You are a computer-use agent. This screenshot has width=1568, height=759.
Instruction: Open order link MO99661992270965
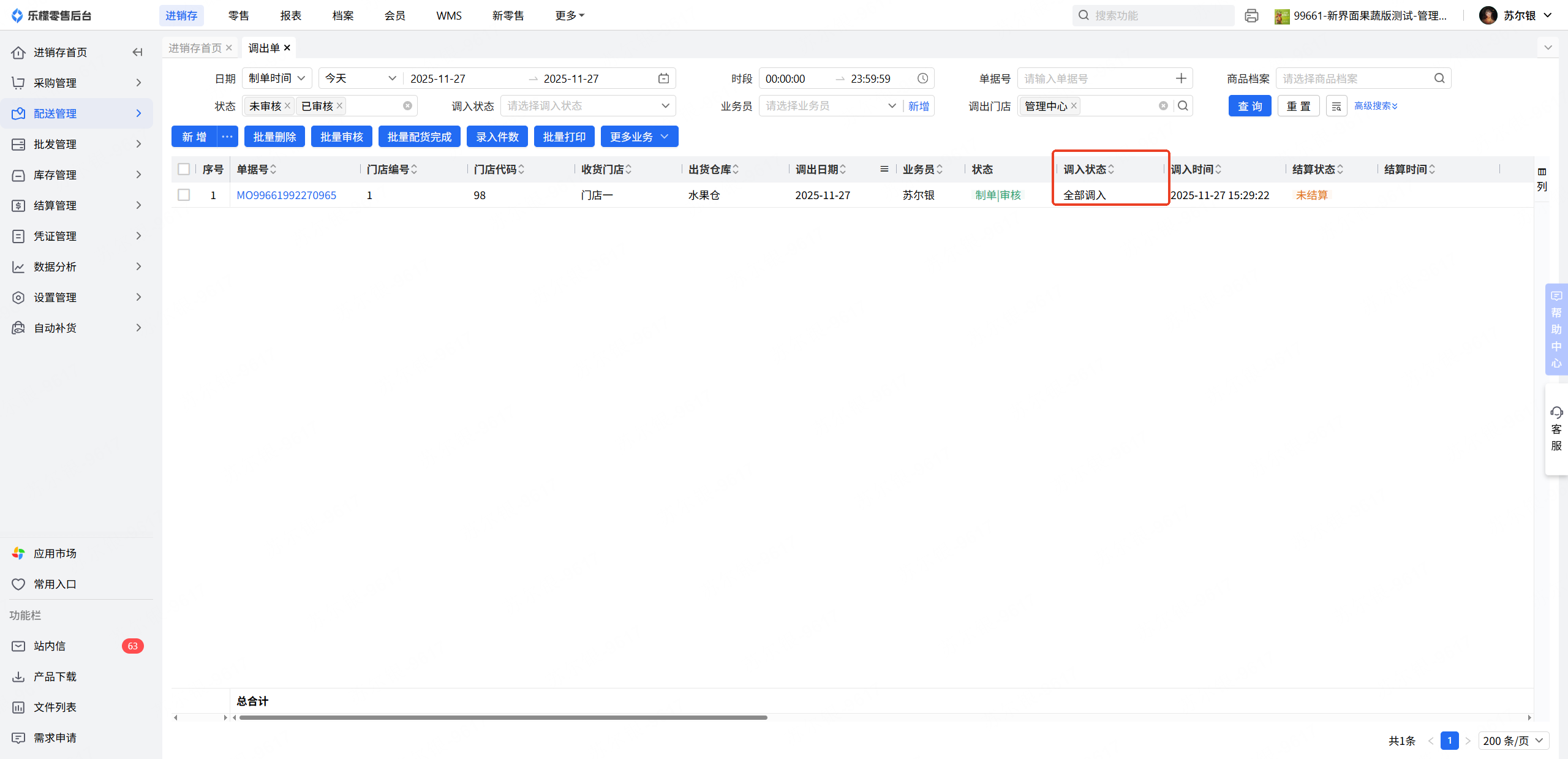click(x=286, y=195)
